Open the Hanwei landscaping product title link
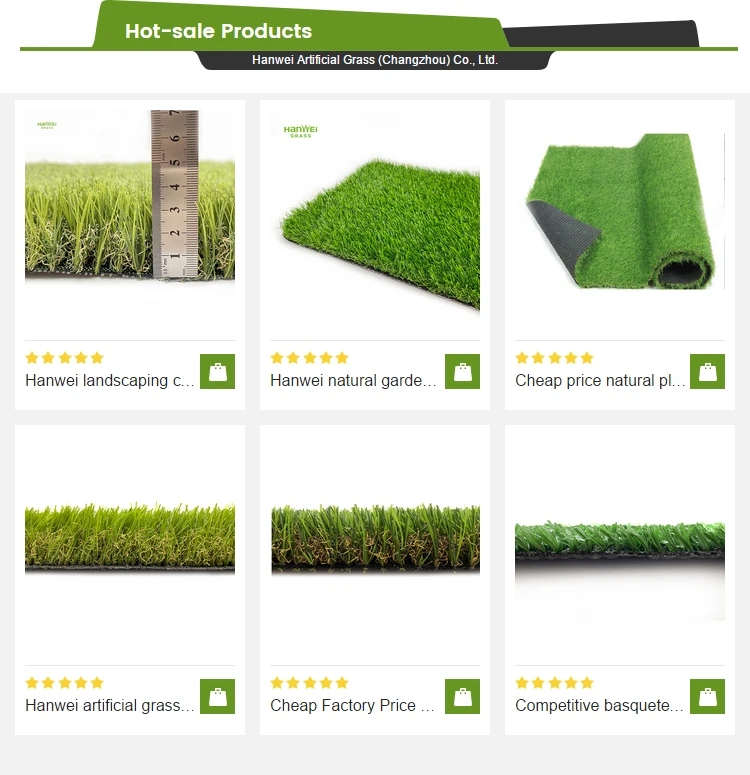 click(110, 381)
